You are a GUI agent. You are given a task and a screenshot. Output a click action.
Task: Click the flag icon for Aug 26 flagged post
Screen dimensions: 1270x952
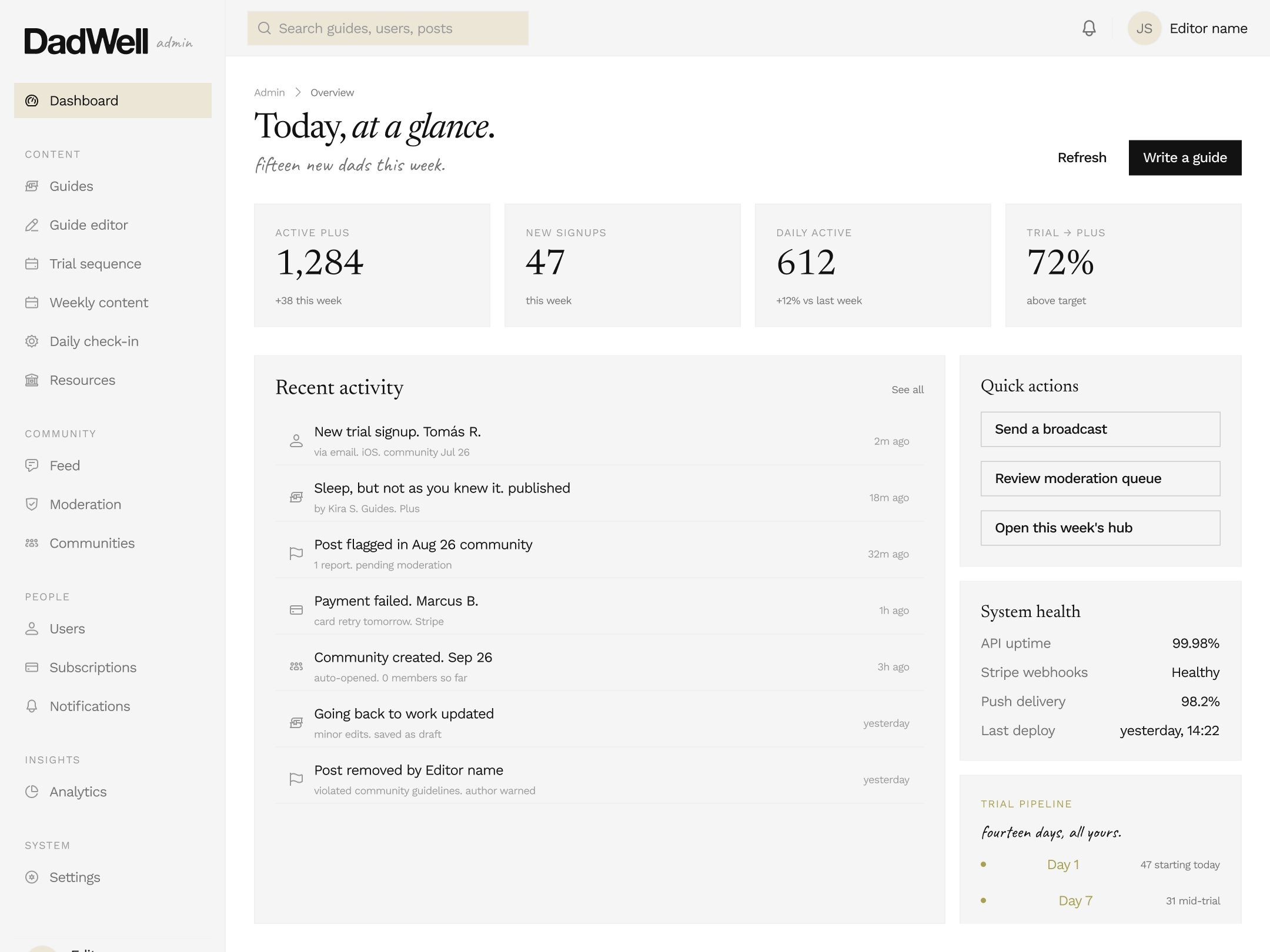click(296, 554)
